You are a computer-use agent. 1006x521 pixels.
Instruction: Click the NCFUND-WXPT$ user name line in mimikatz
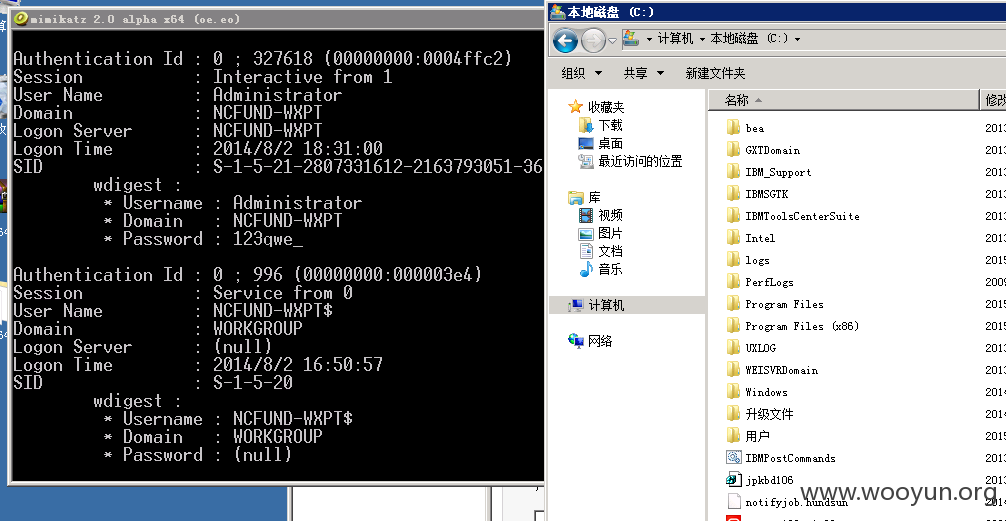click(x=173, y=311)
